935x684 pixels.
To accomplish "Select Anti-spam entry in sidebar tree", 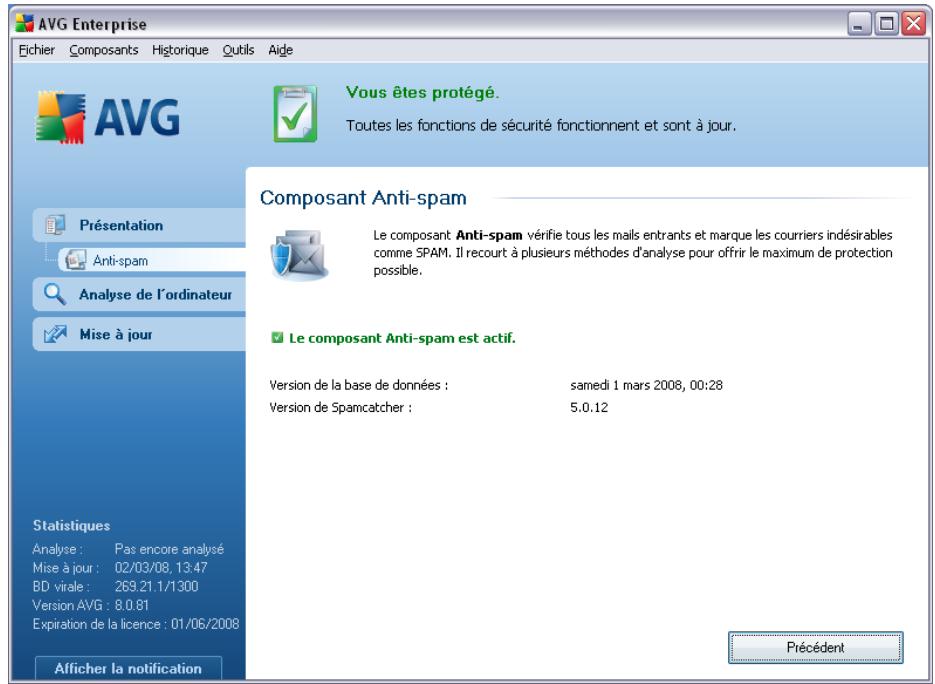I will coord(151,261).
